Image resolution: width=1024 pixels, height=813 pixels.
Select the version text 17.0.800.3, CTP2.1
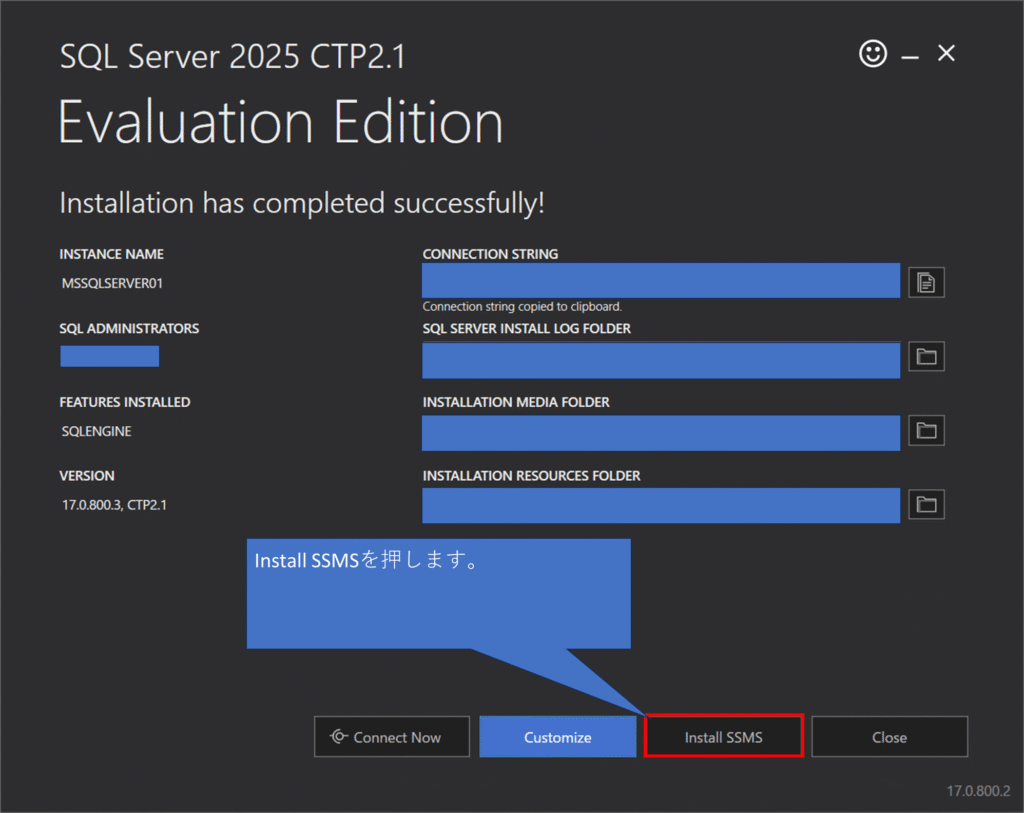[114, 505]
